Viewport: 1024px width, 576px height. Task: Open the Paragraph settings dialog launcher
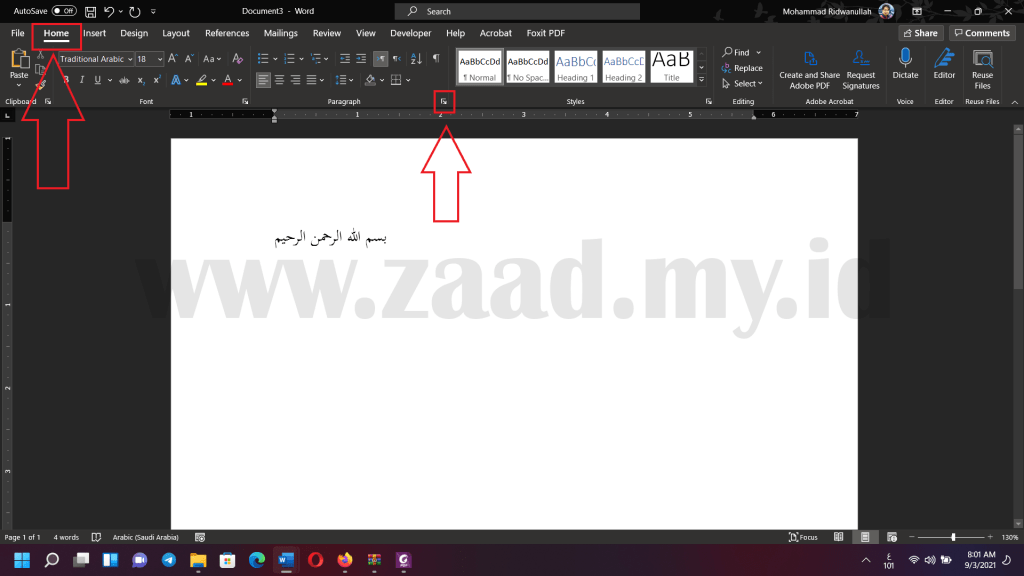(x=444, y=100)
